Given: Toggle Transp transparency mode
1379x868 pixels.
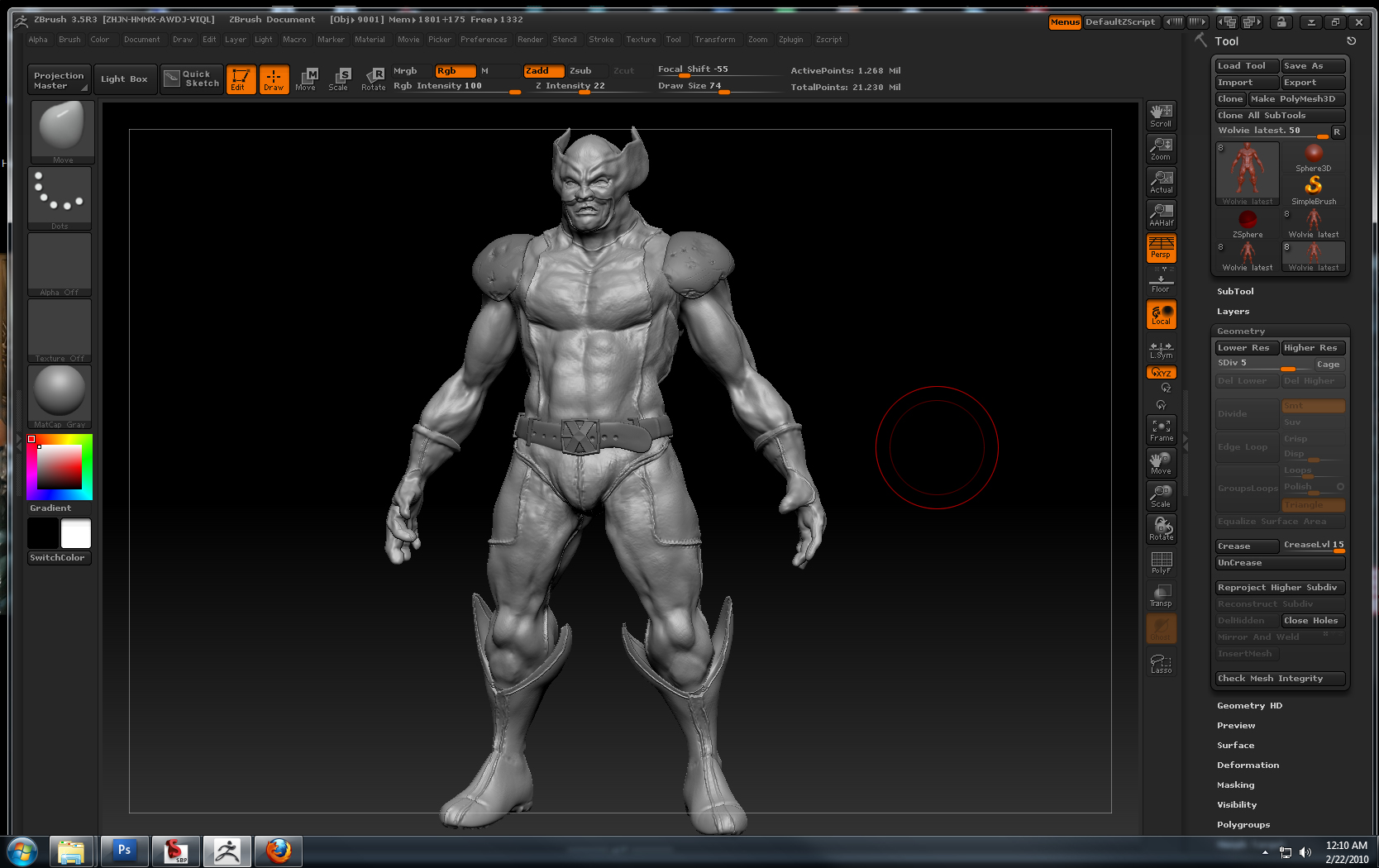Looking at the screenshot, I should [1161, 595].
